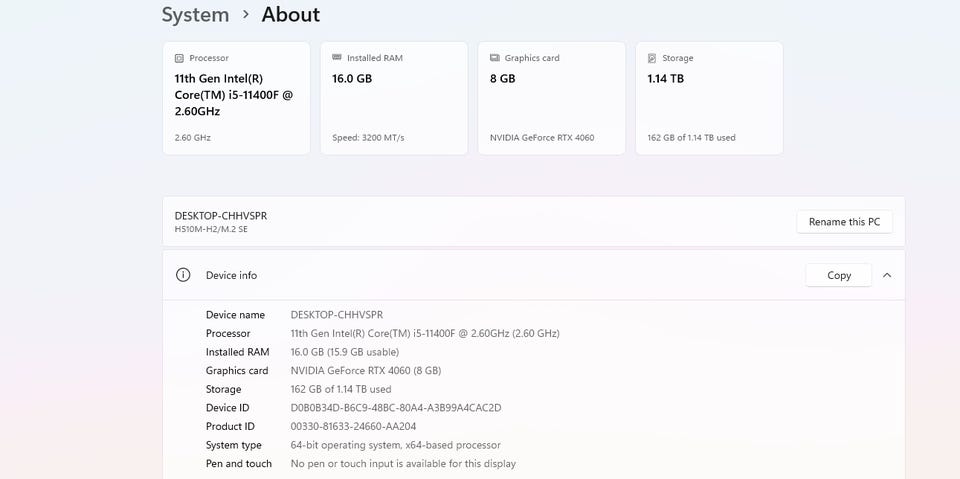Click the 2.60 GHz subtitle in Processor card
The image size is (960, 479).
tap(192, 138)
